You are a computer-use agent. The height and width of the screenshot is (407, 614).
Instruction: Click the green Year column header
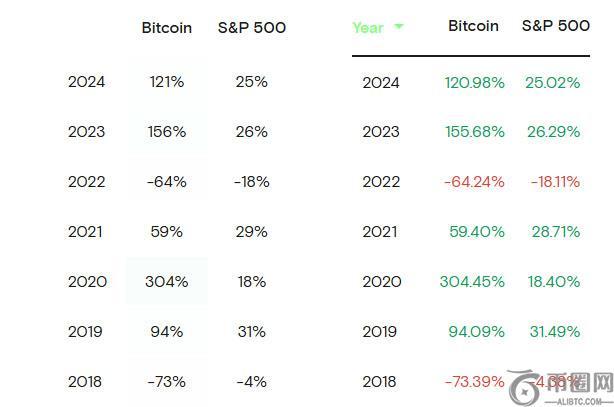pos(368,28)
